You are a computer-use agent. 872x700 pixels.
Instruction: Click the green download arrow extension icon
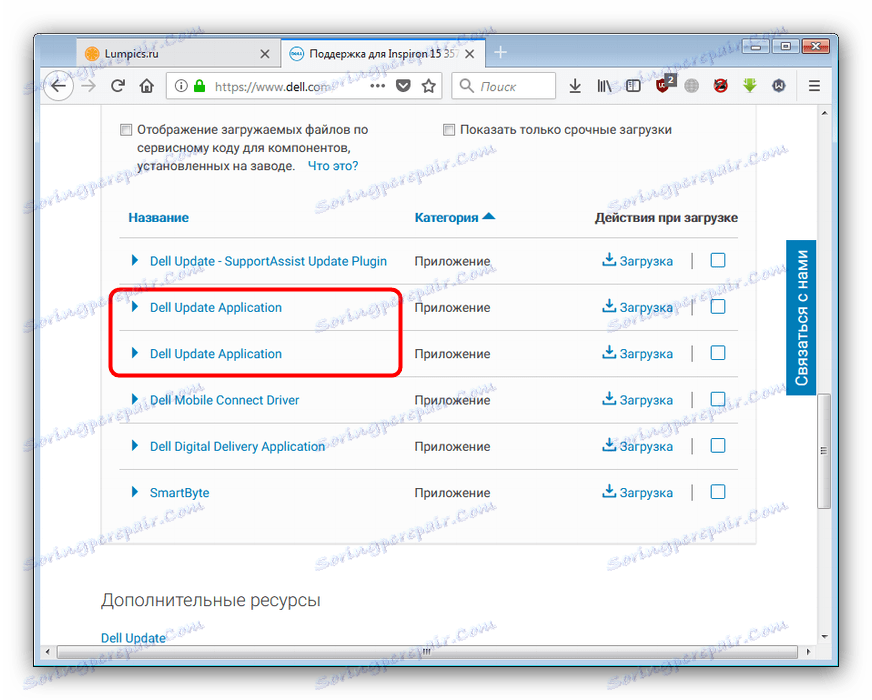pyautogui.click(x=750, y=86)
